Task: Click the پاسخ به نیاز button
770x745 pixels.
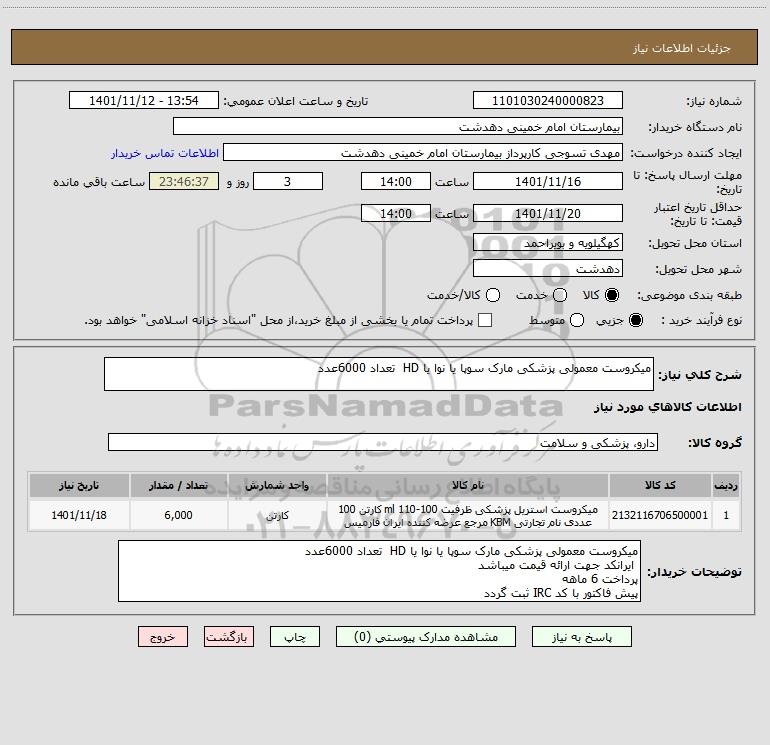Action: click(x=582, y=637)
